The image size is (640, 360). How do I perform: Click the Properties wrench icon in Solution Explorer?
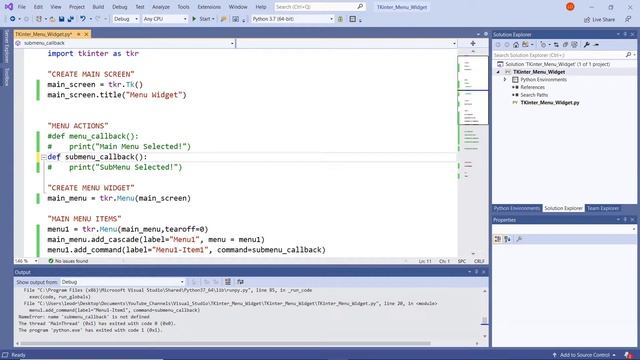(x=587, y=44)
